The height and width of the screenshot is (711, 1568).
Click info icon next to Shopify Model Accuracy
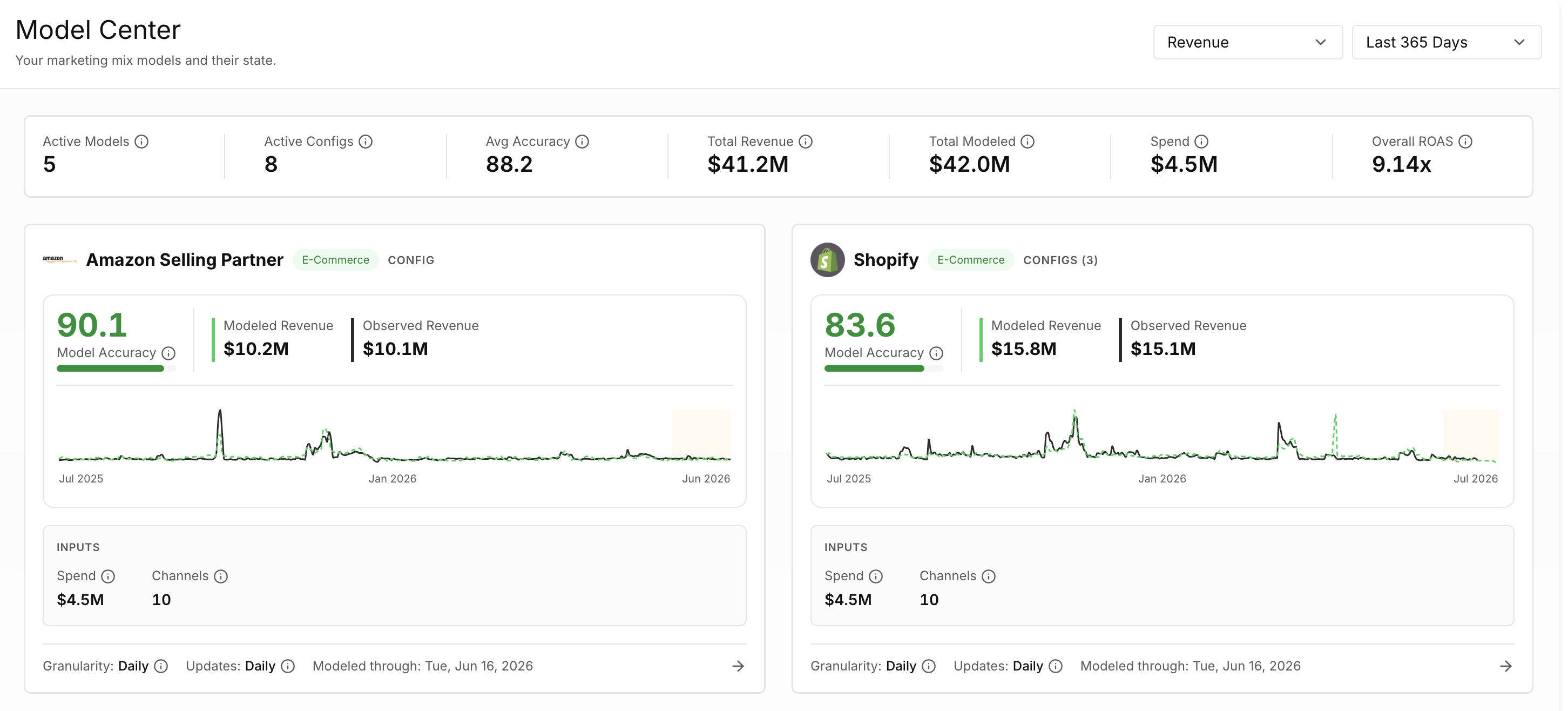click(936, 353)
